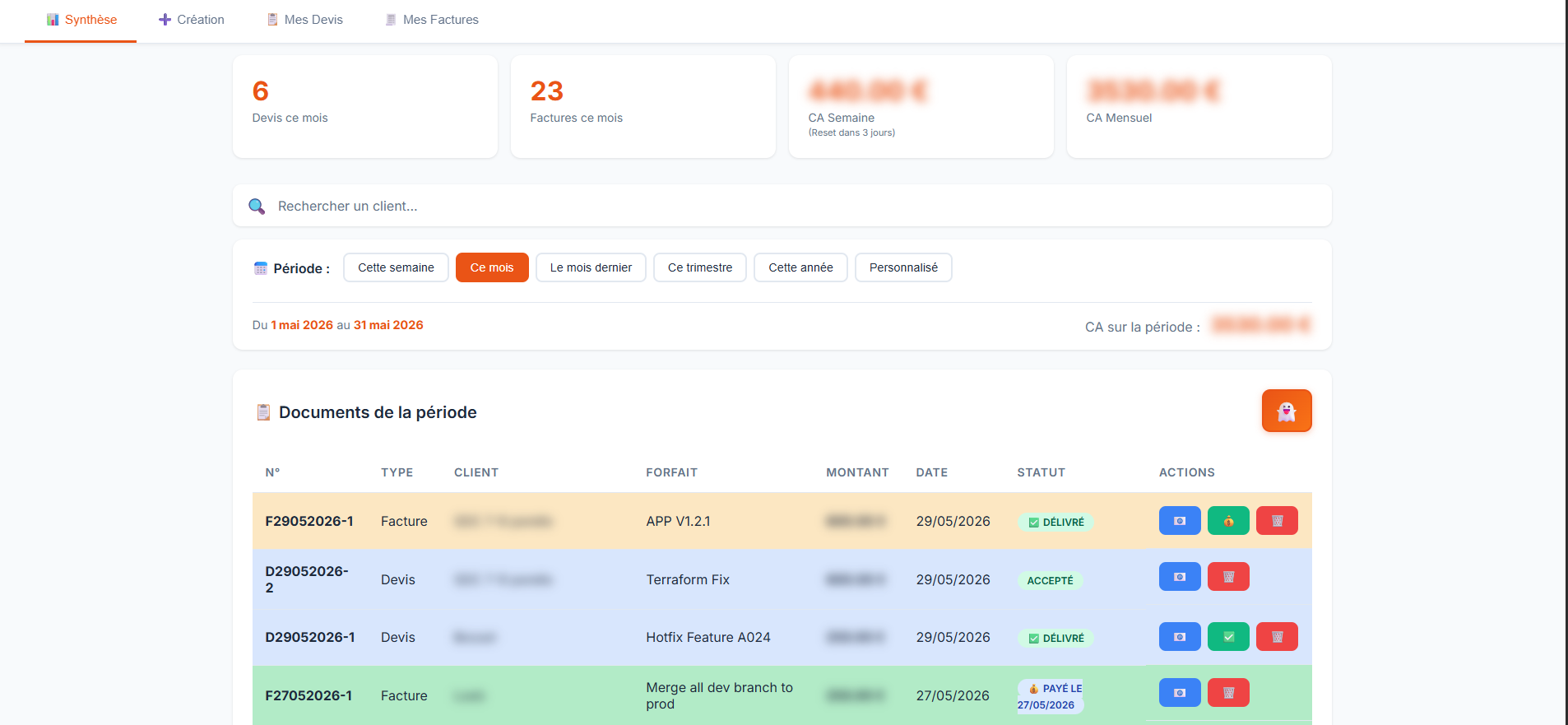The width and height of the screenshot is (1568, 725).
Task: Click the DÉLIVRÉ status badge of F29052026-1
Action: pyautogui.click(x=1055, y=522)
